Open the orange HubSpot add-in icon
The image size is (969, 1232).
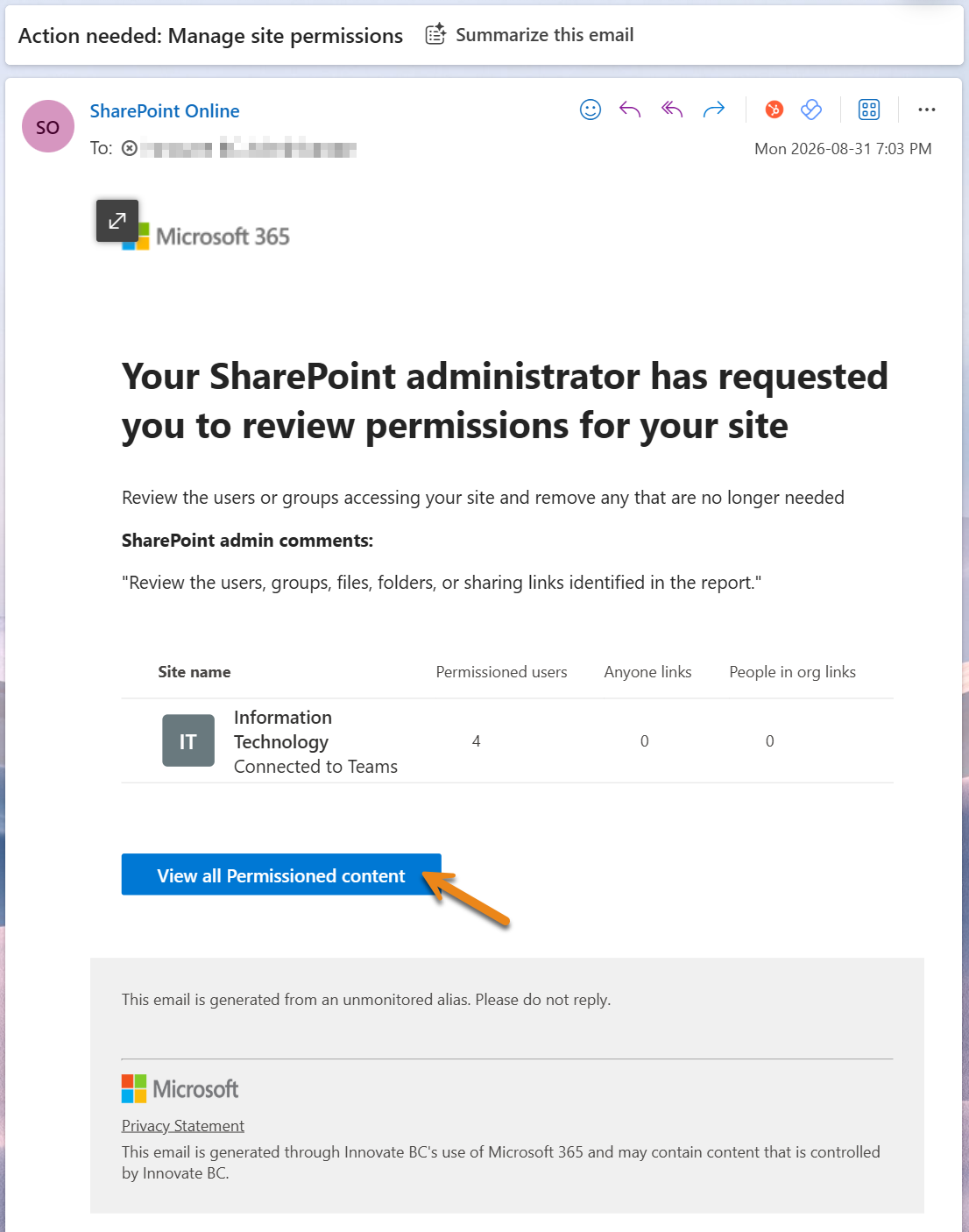[x=774, y=110]
